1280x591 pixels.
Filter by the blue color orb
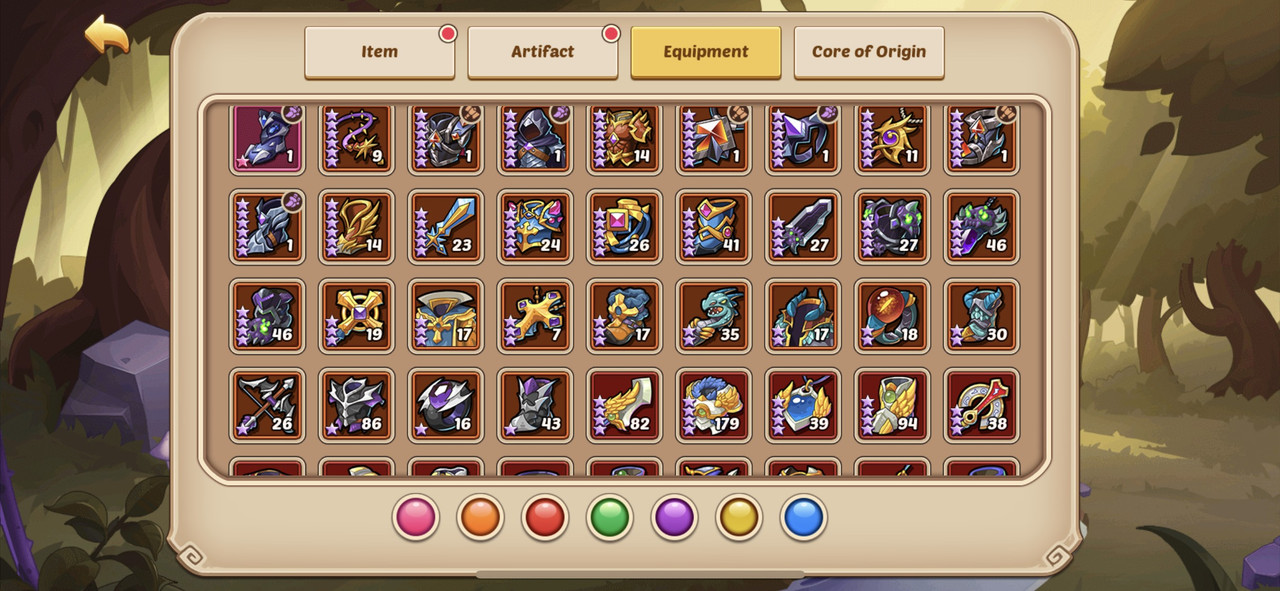804,518
